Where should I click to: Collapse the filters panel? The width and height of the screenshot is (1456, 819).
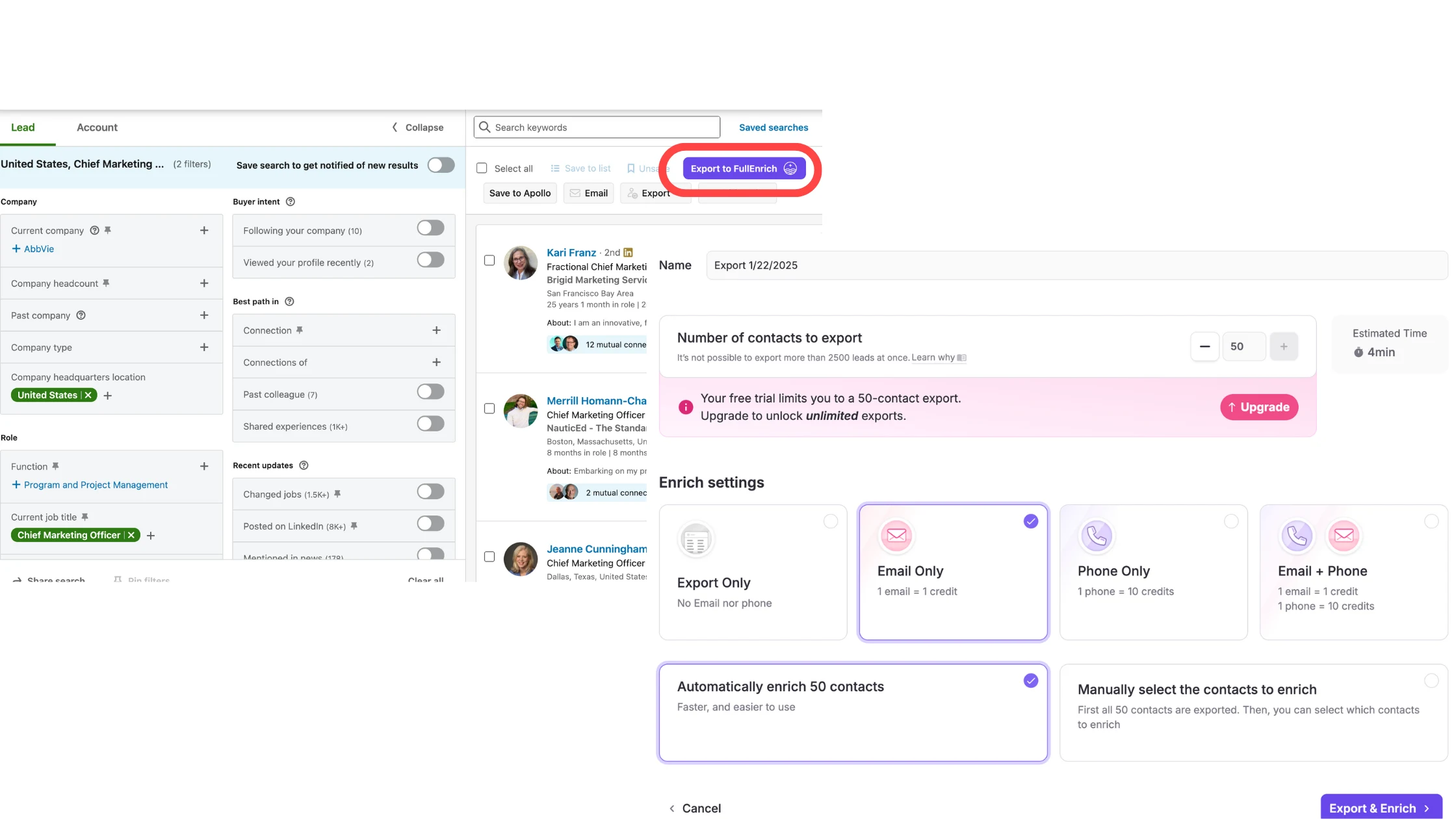(418, 127)
